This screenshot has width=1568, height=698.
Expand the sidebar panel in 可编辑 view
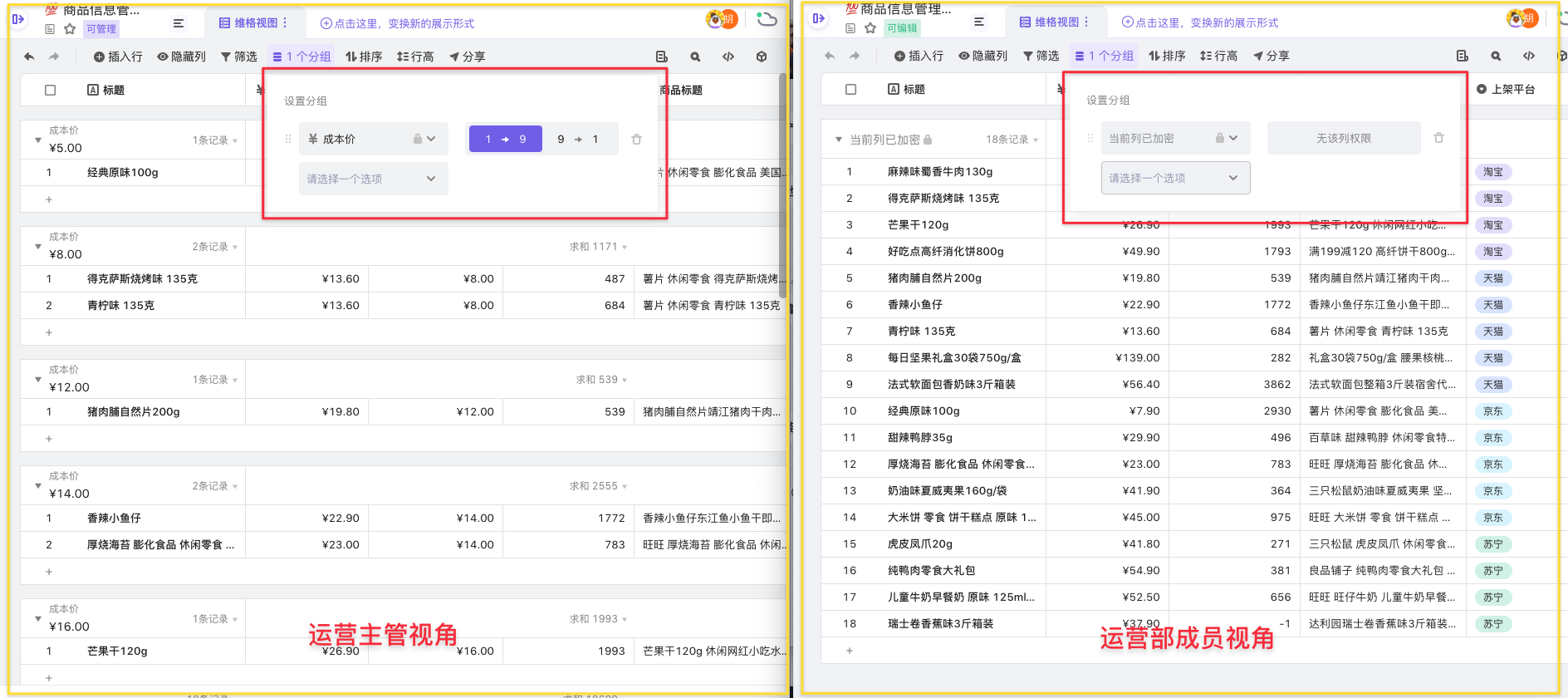[819, 18]
